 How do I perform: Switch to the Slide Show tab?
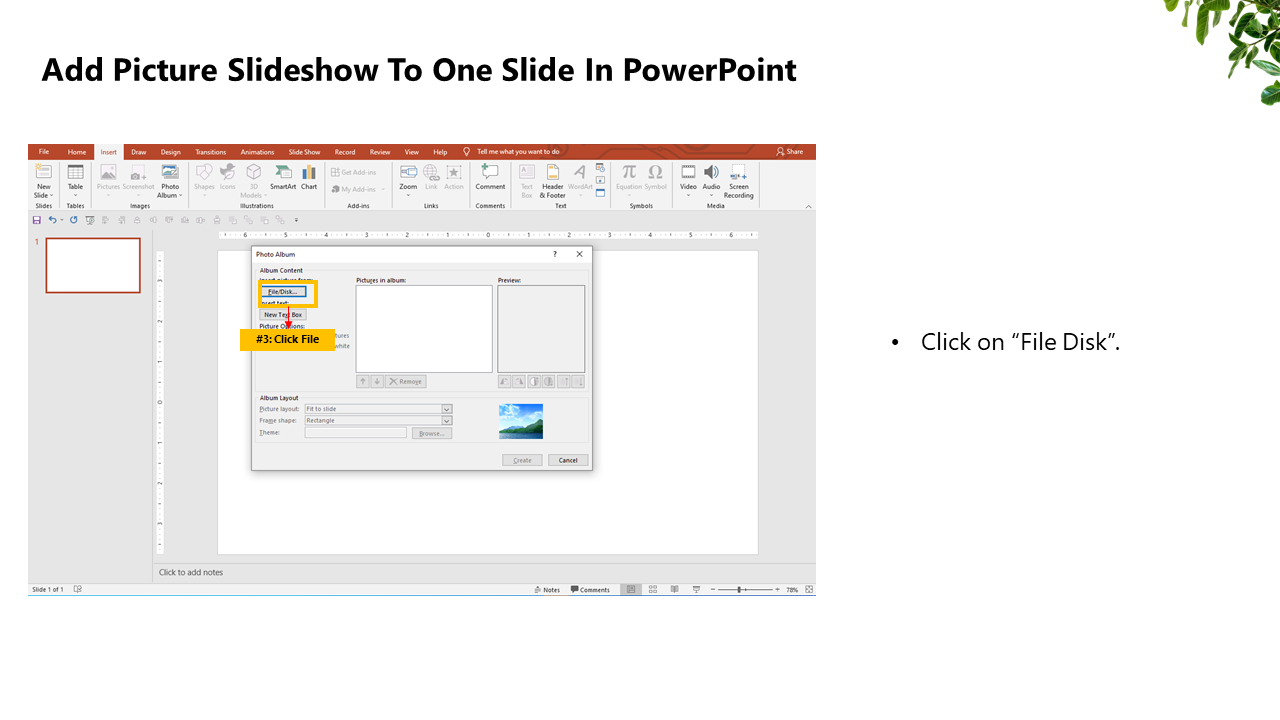click(x=305, y=152)
